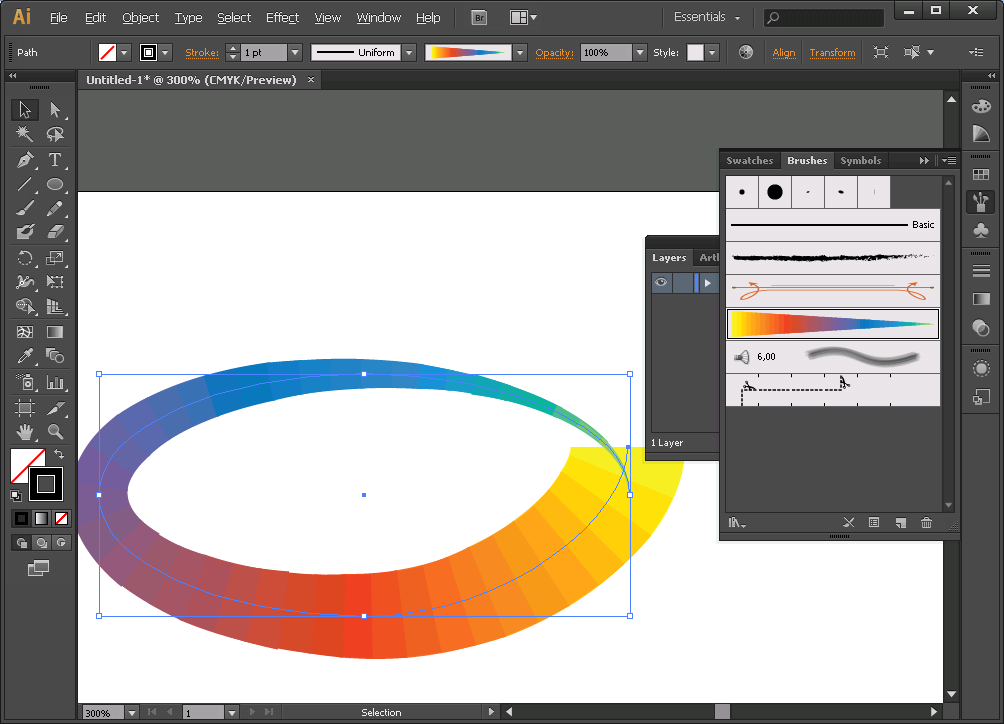Image resolution: width=1004 pixels, height=724 pixels.
Task: Set paint attribute to None
Action: pyautogui.click(x=61, y=519)
